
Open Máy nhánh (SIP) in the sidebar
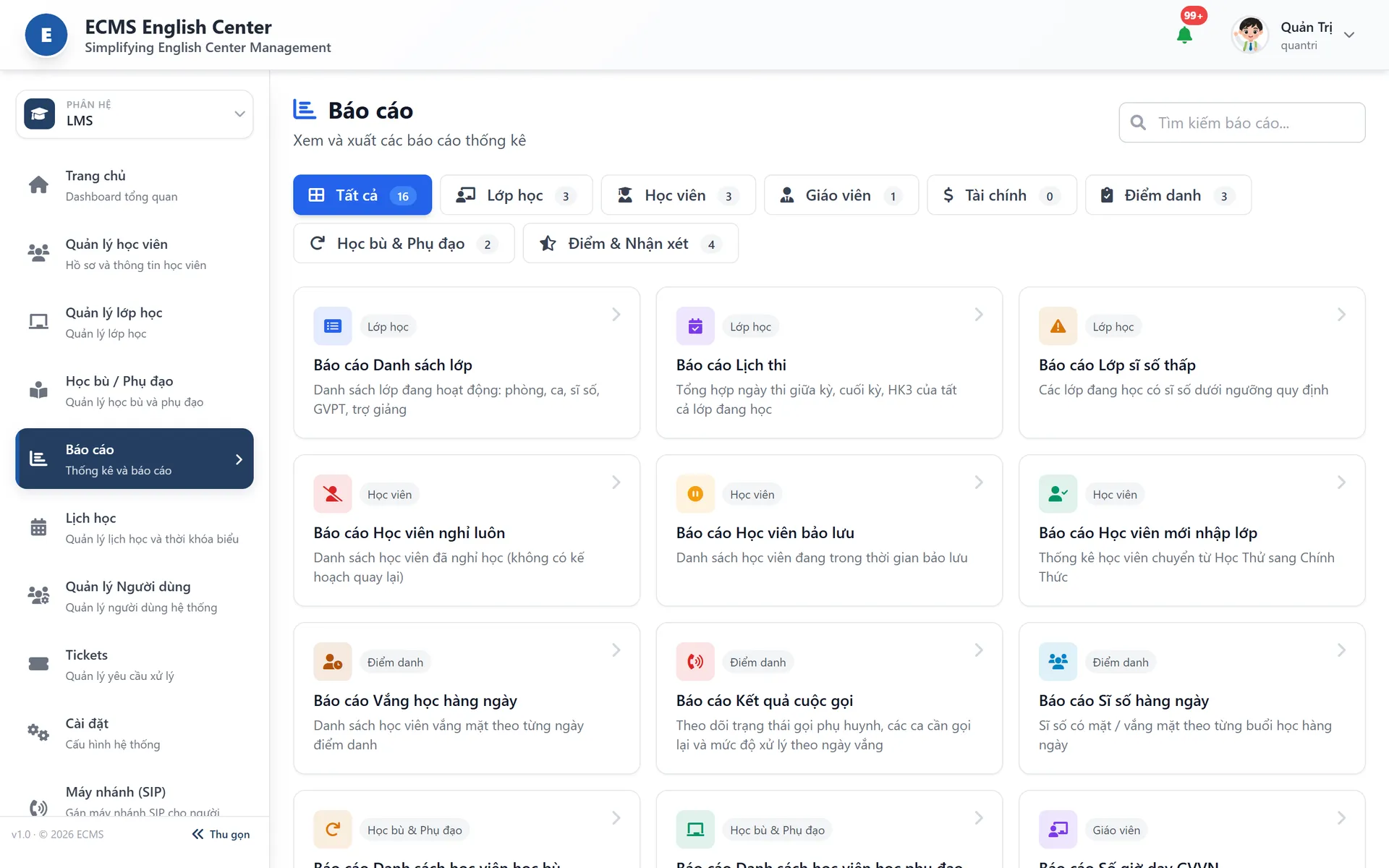pyautogui.click(x=135, y=801)
